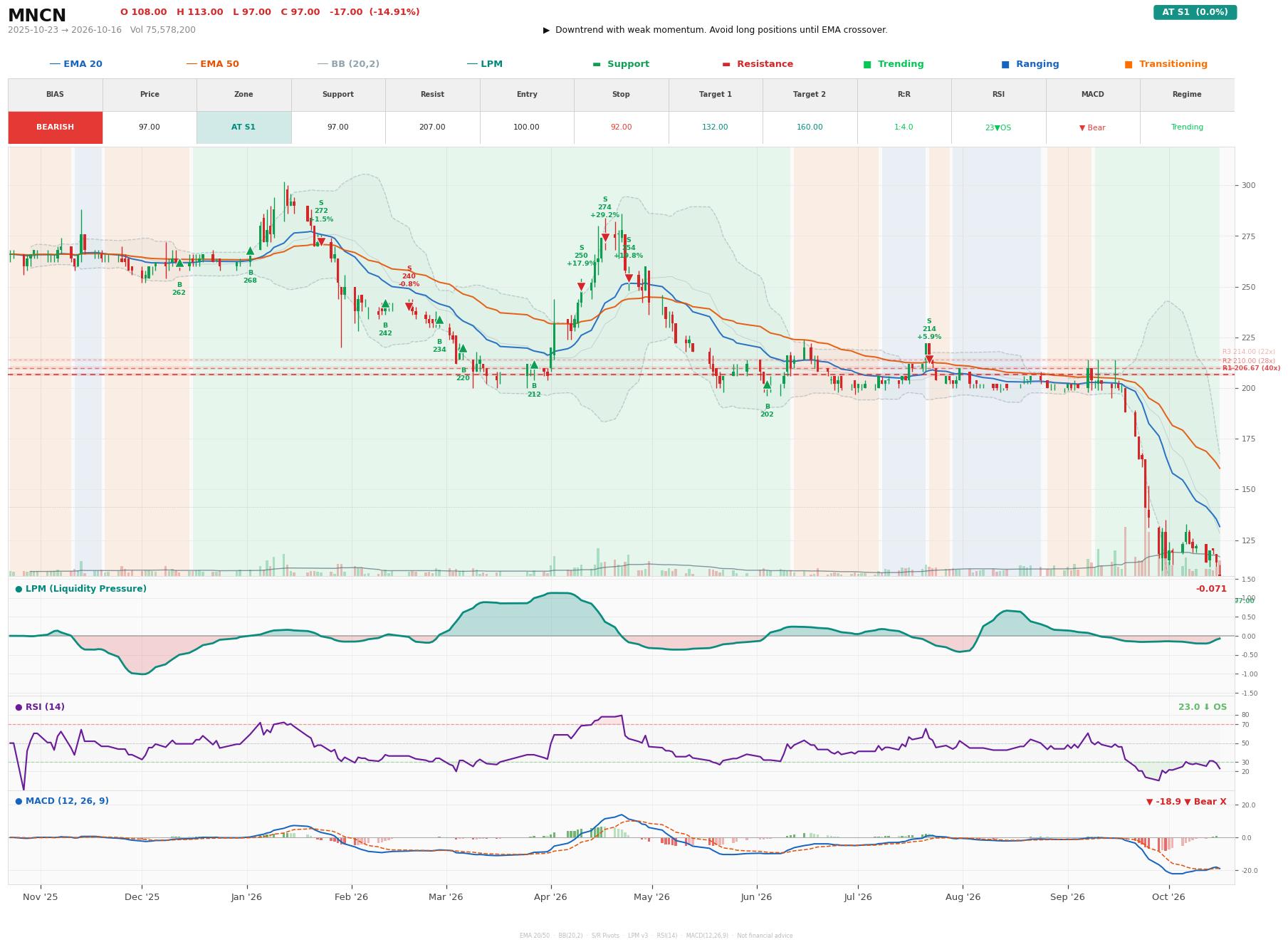This screenshot has height=947, width=1288.
Task: Toggle the EMA 50 legend entry
Action: point(212,64)
